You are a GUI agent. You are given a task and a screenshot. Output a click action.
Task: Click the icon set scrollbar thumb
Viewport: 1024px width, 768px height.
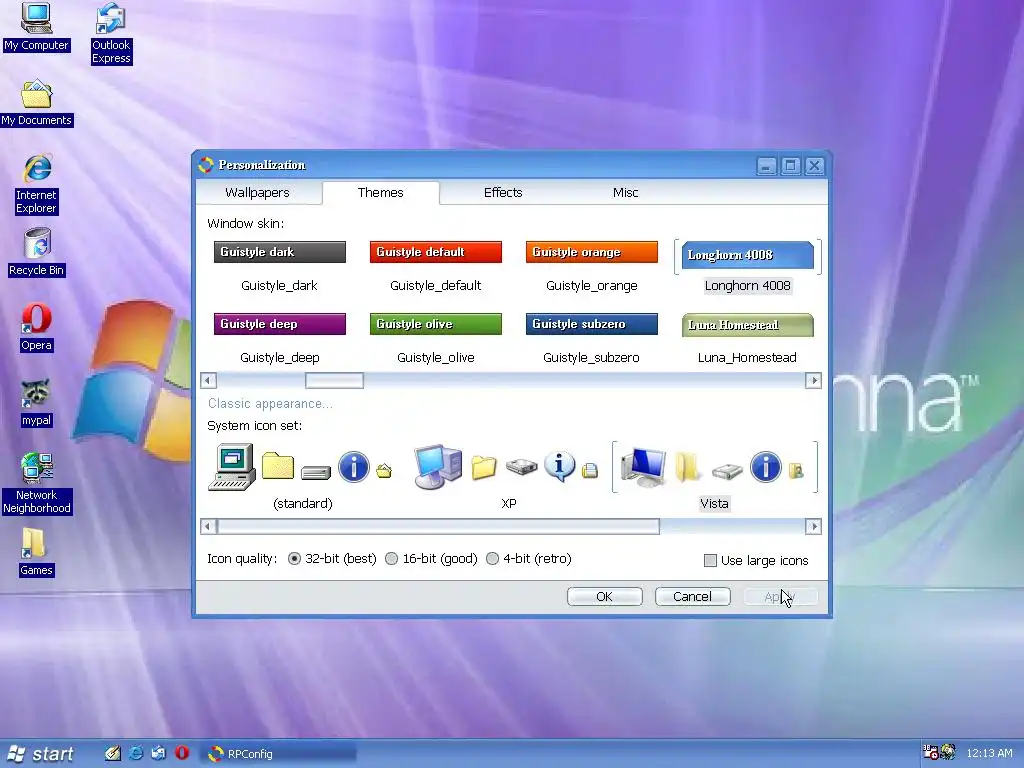tap(438, 526)
